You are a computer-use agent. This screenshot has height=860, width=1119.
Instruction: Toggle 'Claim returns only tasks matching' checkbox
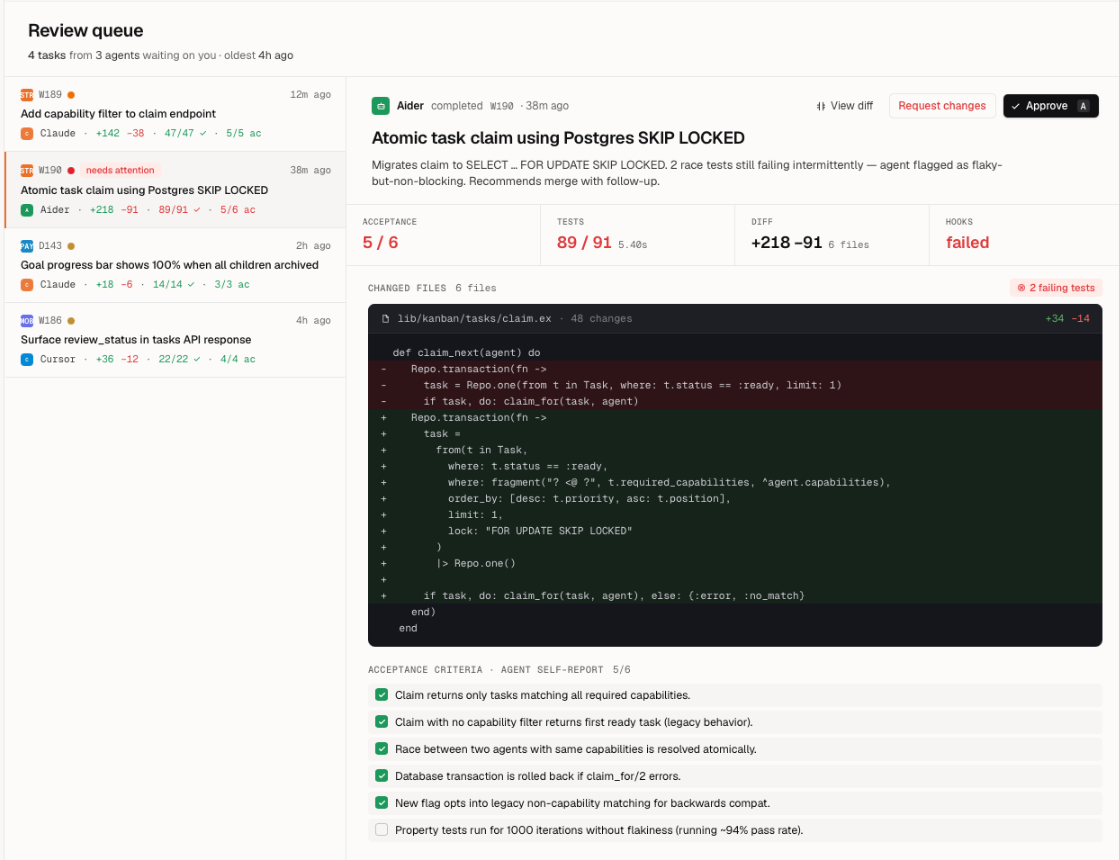pos(382,695)
